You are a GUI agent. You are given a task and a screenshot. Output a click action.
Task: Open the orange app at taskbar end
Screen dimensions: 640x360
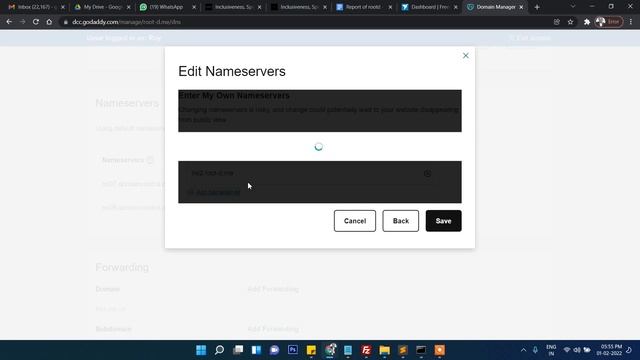(440, 350)
